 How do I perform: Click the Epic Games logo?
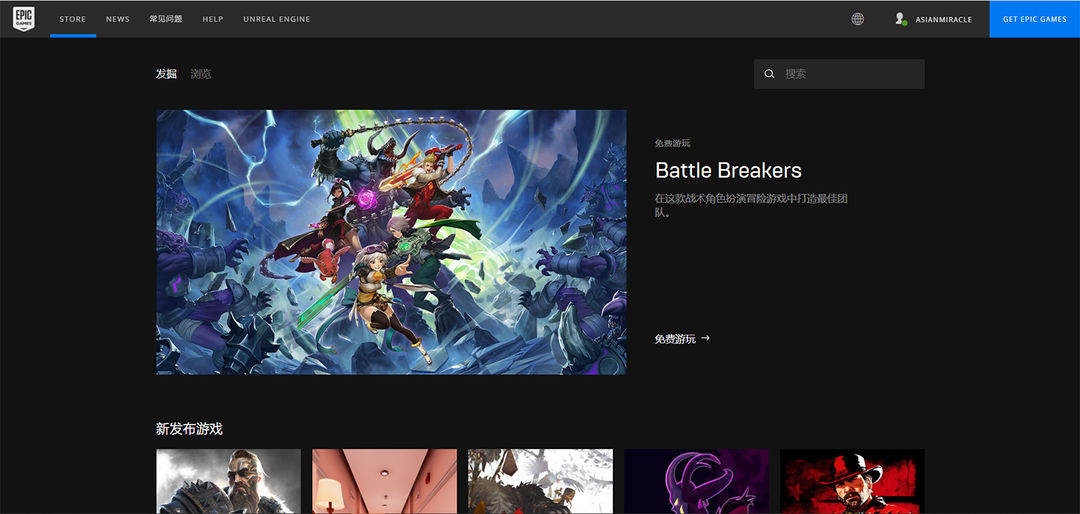(23, 19)
